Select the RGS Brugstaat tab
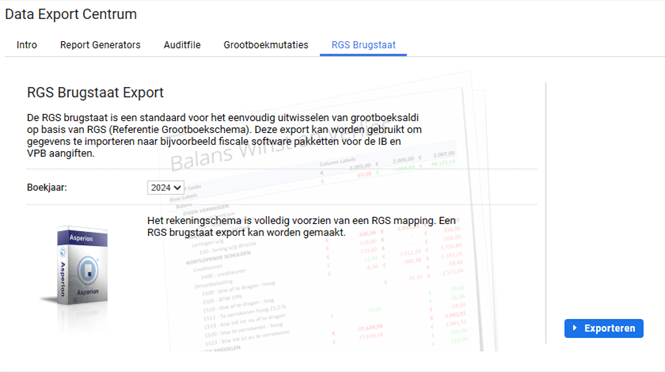Viewport: 665px width, 372px height. (x=363, y=45)
